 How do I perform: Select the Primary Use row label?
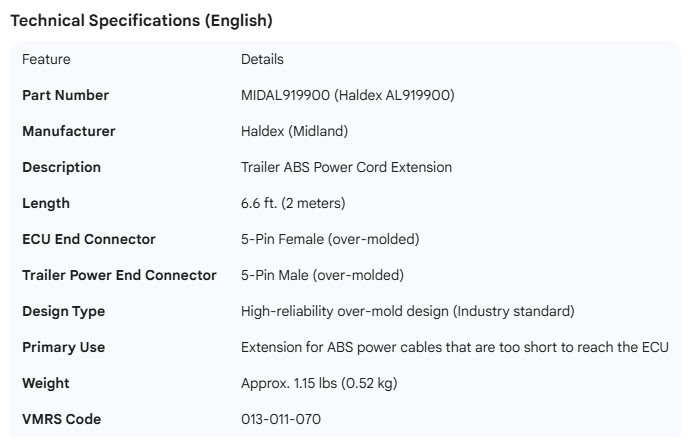pyautogui.click(x=63, y=347)
